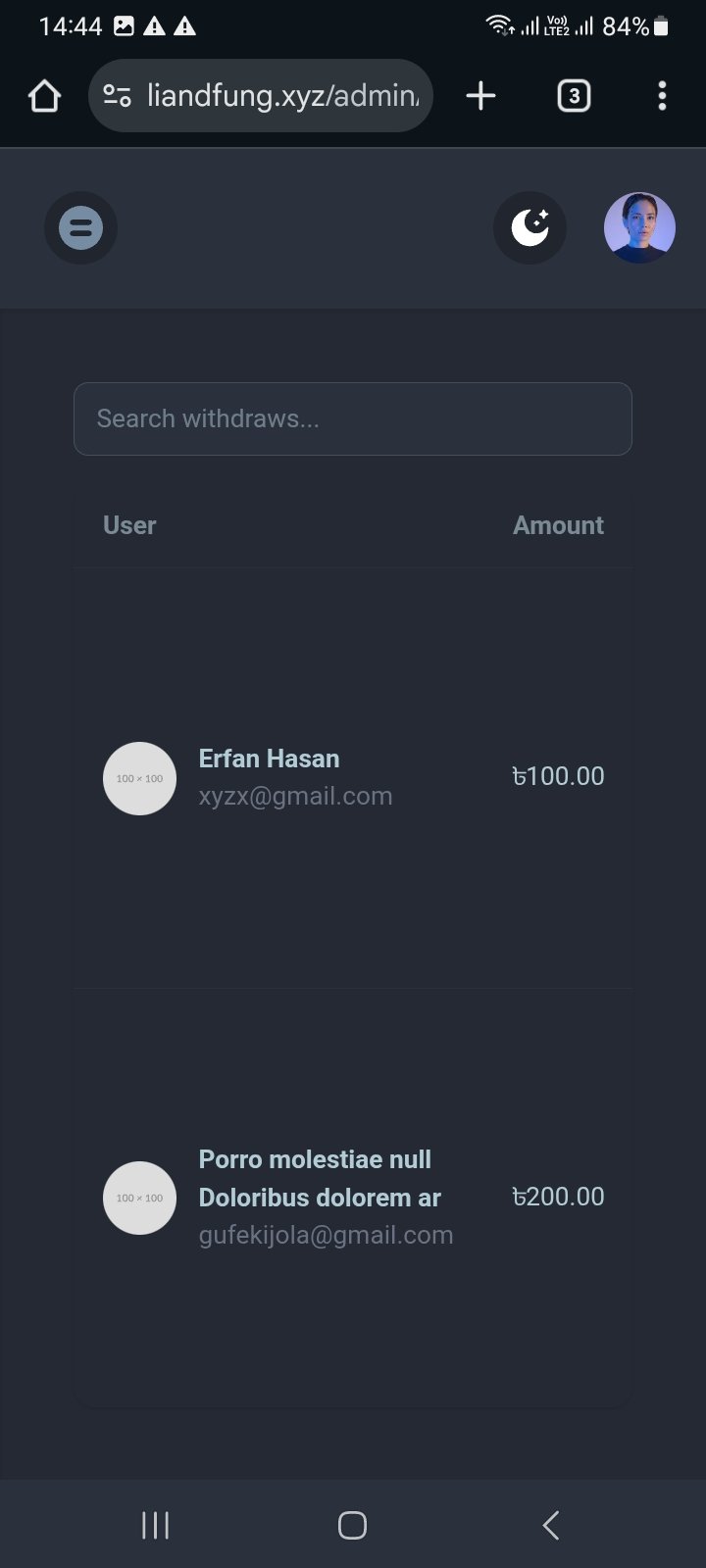706x1568 pixels.
Task: Select the ৳100.00 amount
Action: tap(558, 776)
